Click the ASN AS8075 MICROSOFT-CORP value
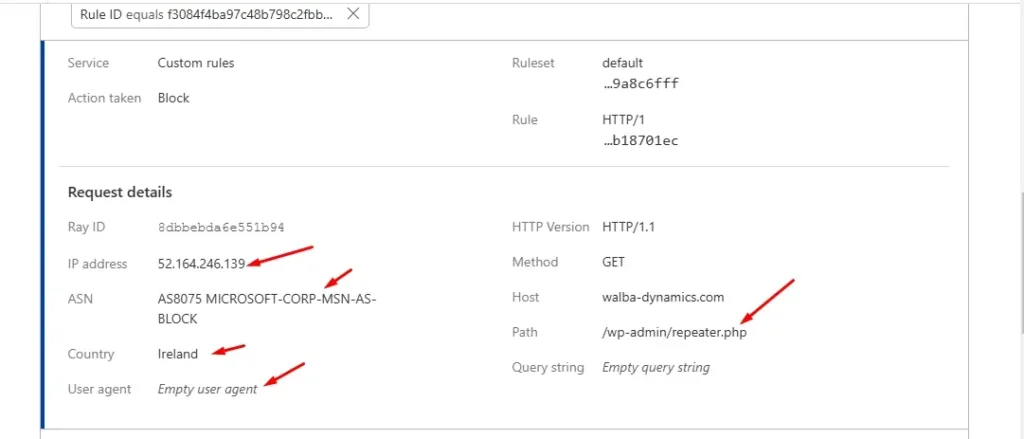This screenshot has height=439, width=1024. tap(266, 300)
